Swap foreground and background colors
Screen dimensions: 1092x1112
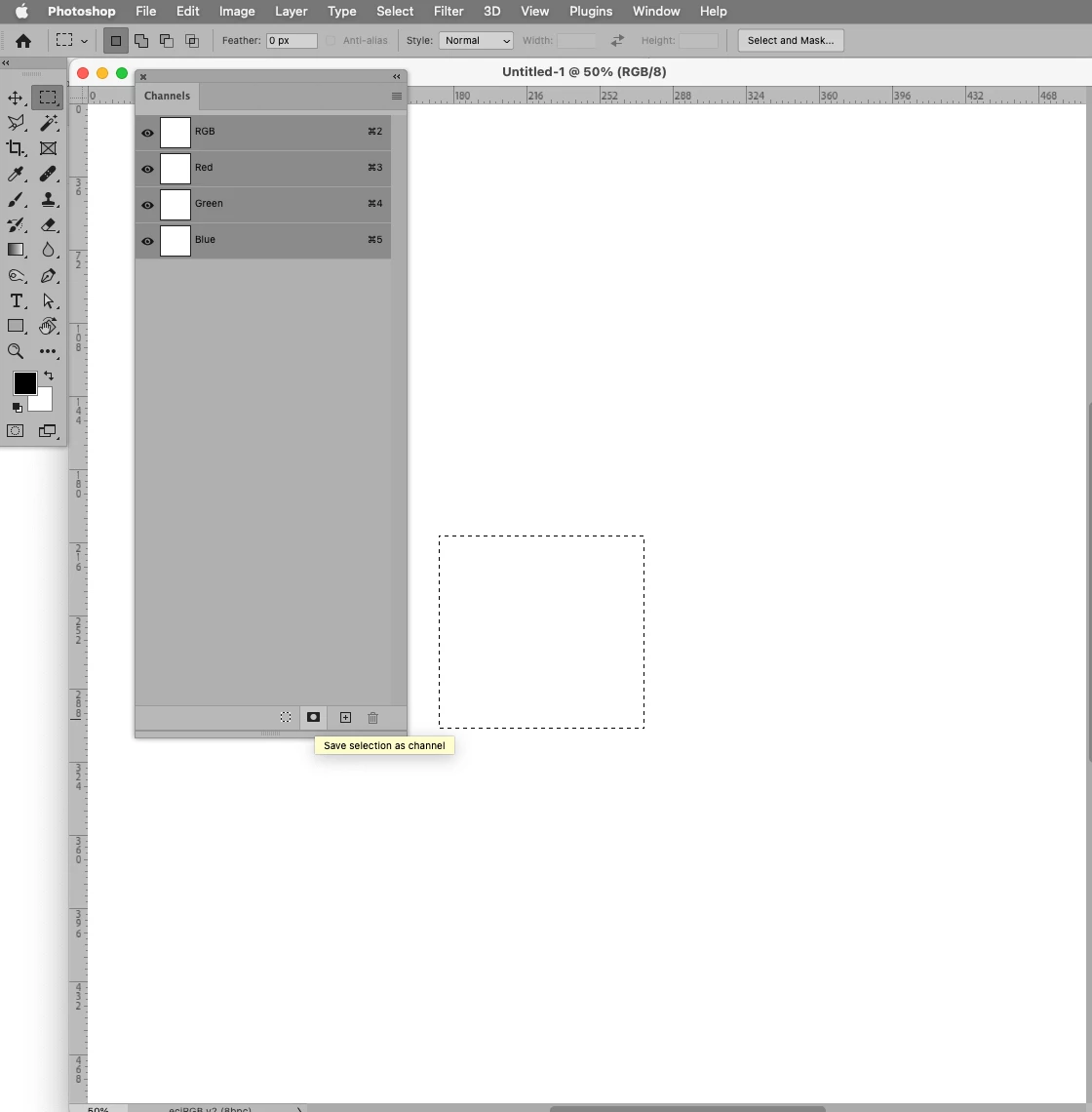49,376
